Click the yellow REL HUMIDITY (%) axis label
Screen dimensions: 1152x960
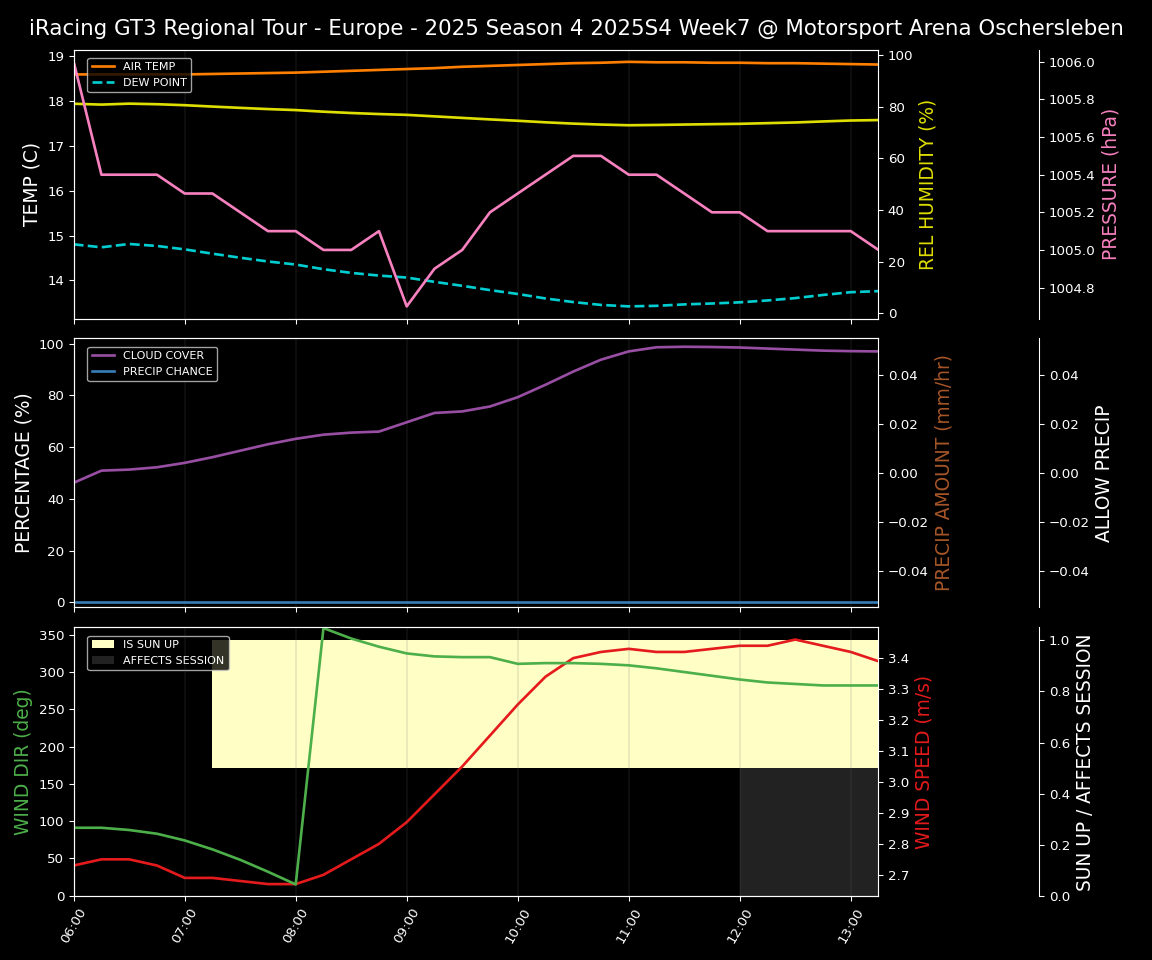tap(927, 184)
